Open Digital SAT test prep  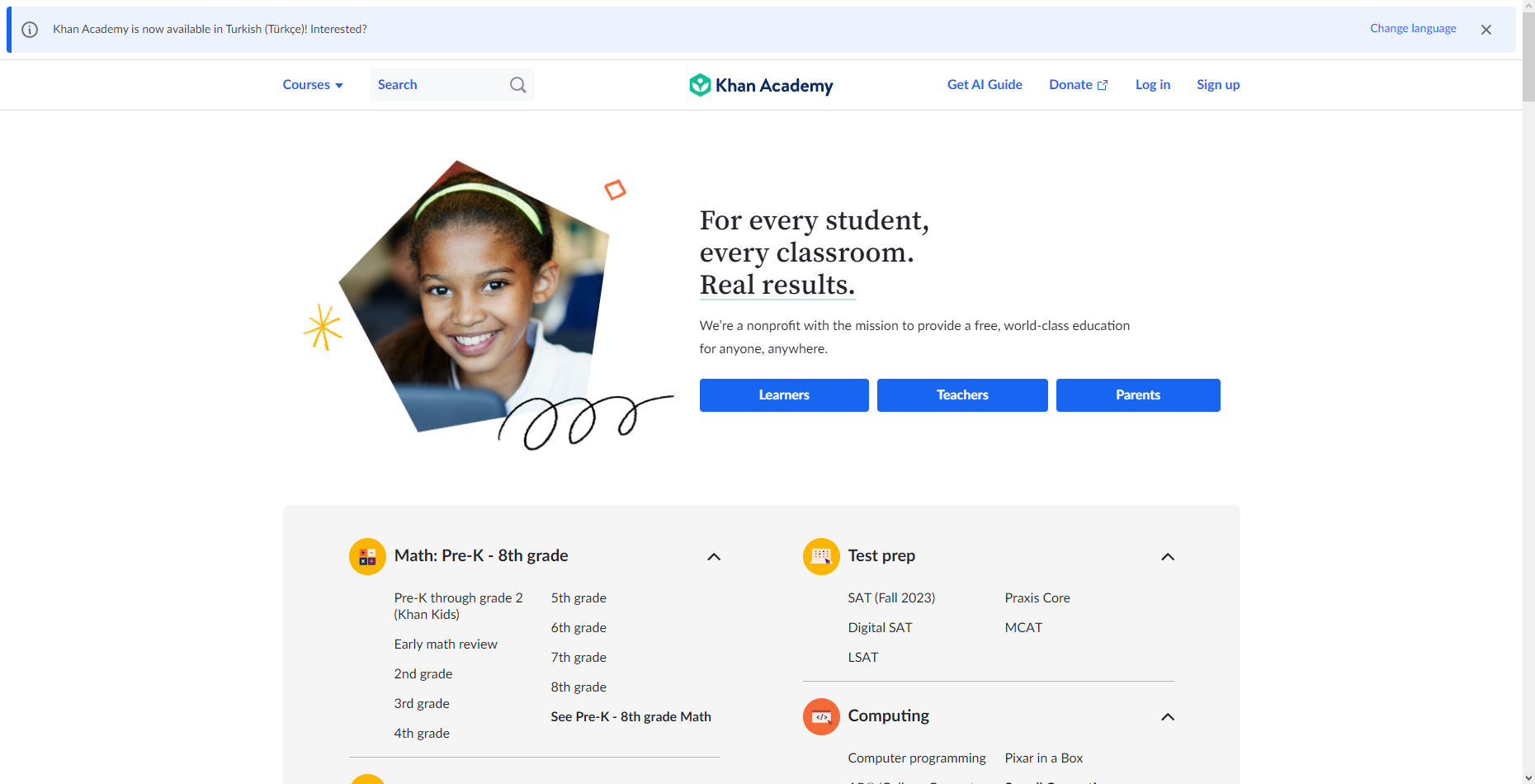[880, 627]
